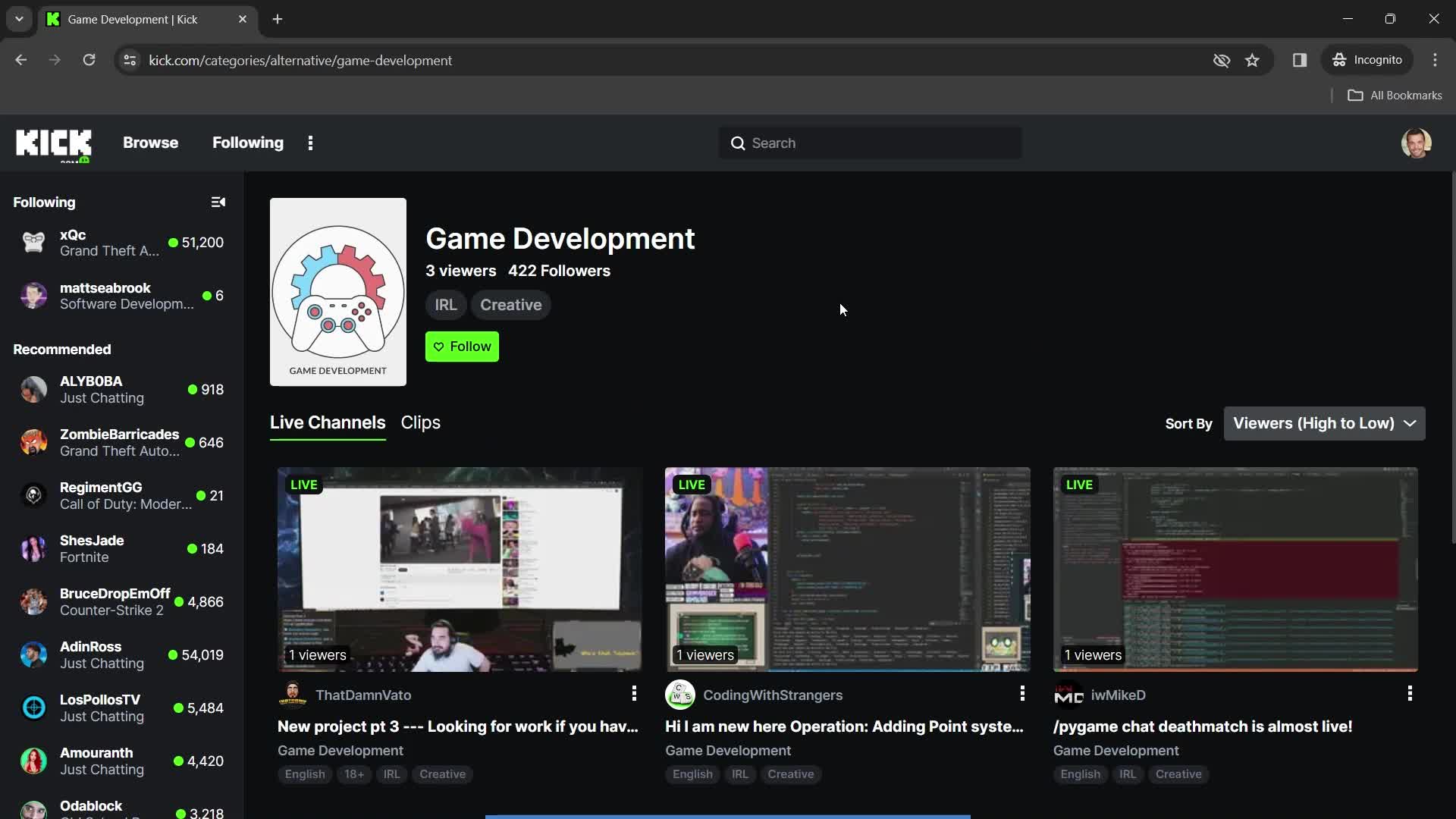Image resolution: width=1456 pixels, height=819 pixels.
Task: Open '/pygame chat deathmatch' stream title
Action: 1203,726
